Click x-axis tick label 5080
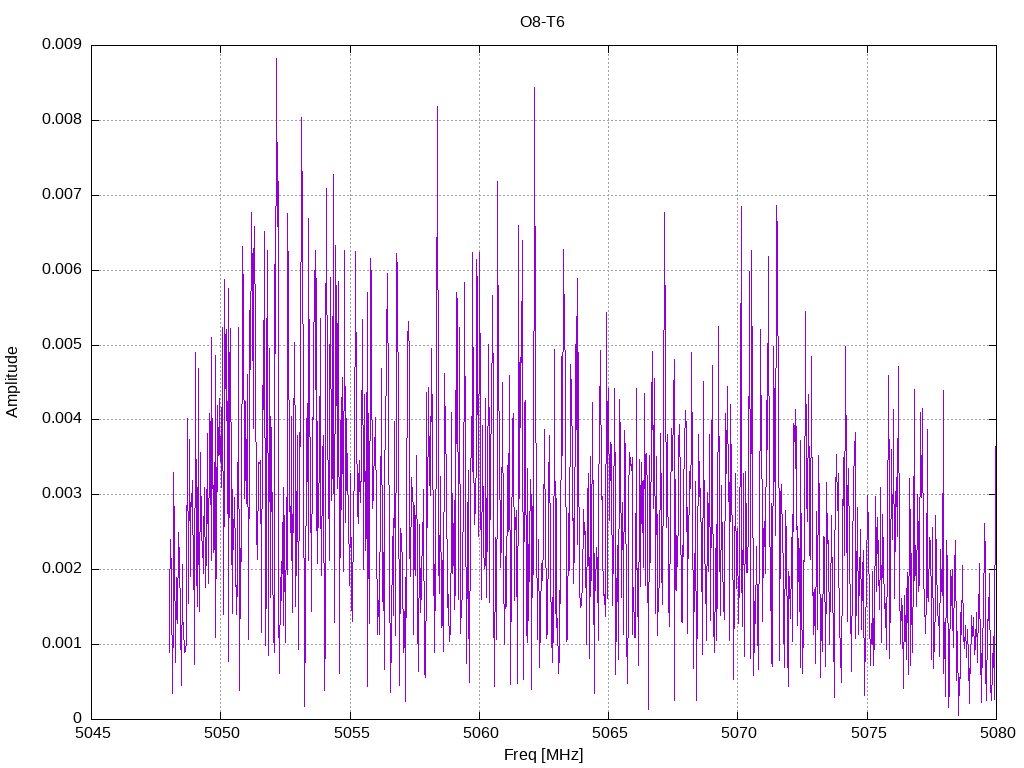The image size is (1024, 768). point(997,733)
